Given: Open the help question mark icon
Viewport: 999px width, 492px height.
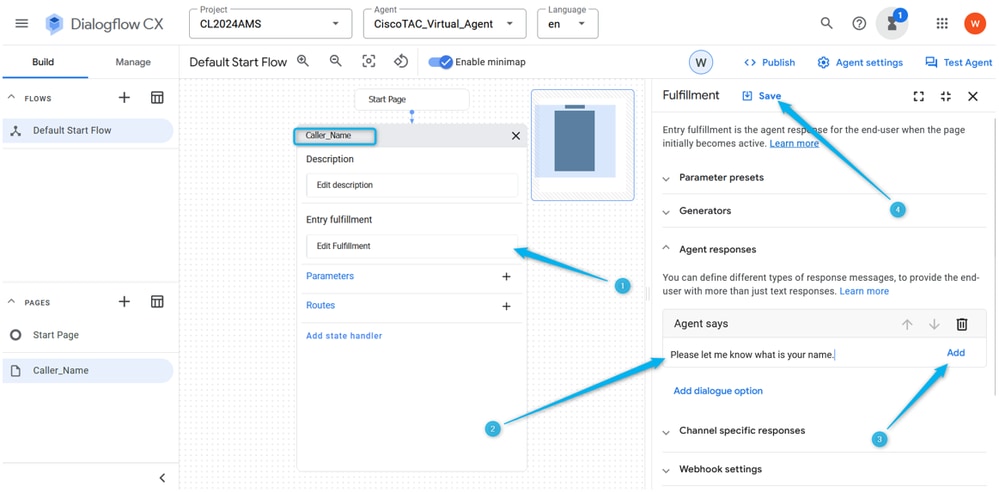Looking at the screenshot, I should (859, 24).
